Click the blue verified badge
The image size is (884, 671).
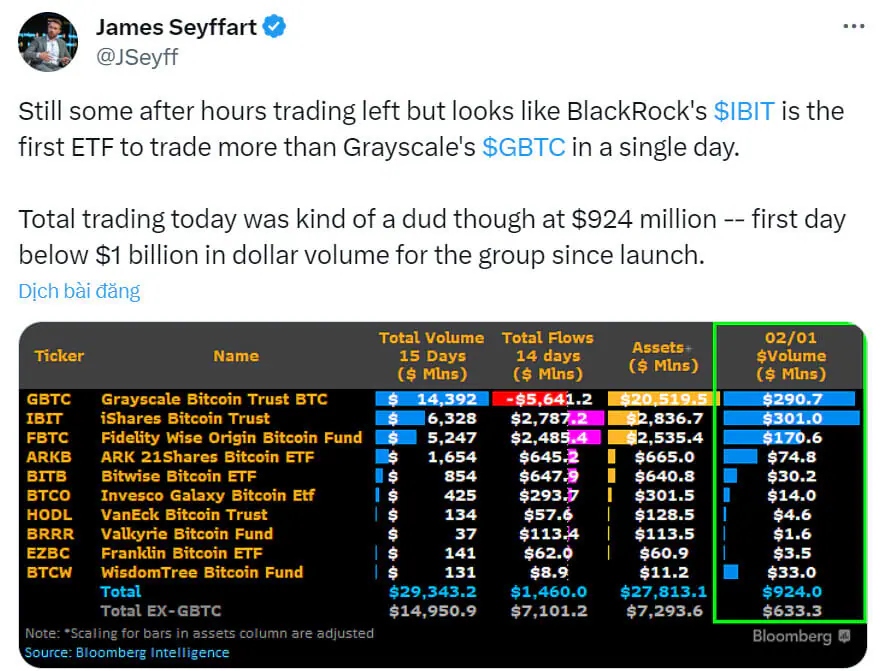(276, 27)
